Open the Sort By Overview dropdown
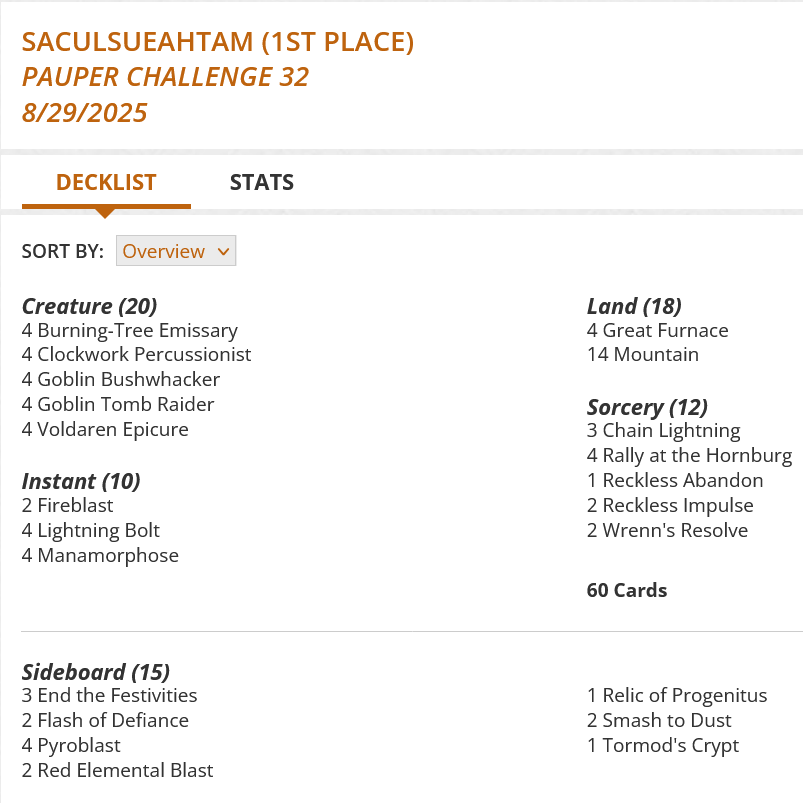 pos(176,251)
